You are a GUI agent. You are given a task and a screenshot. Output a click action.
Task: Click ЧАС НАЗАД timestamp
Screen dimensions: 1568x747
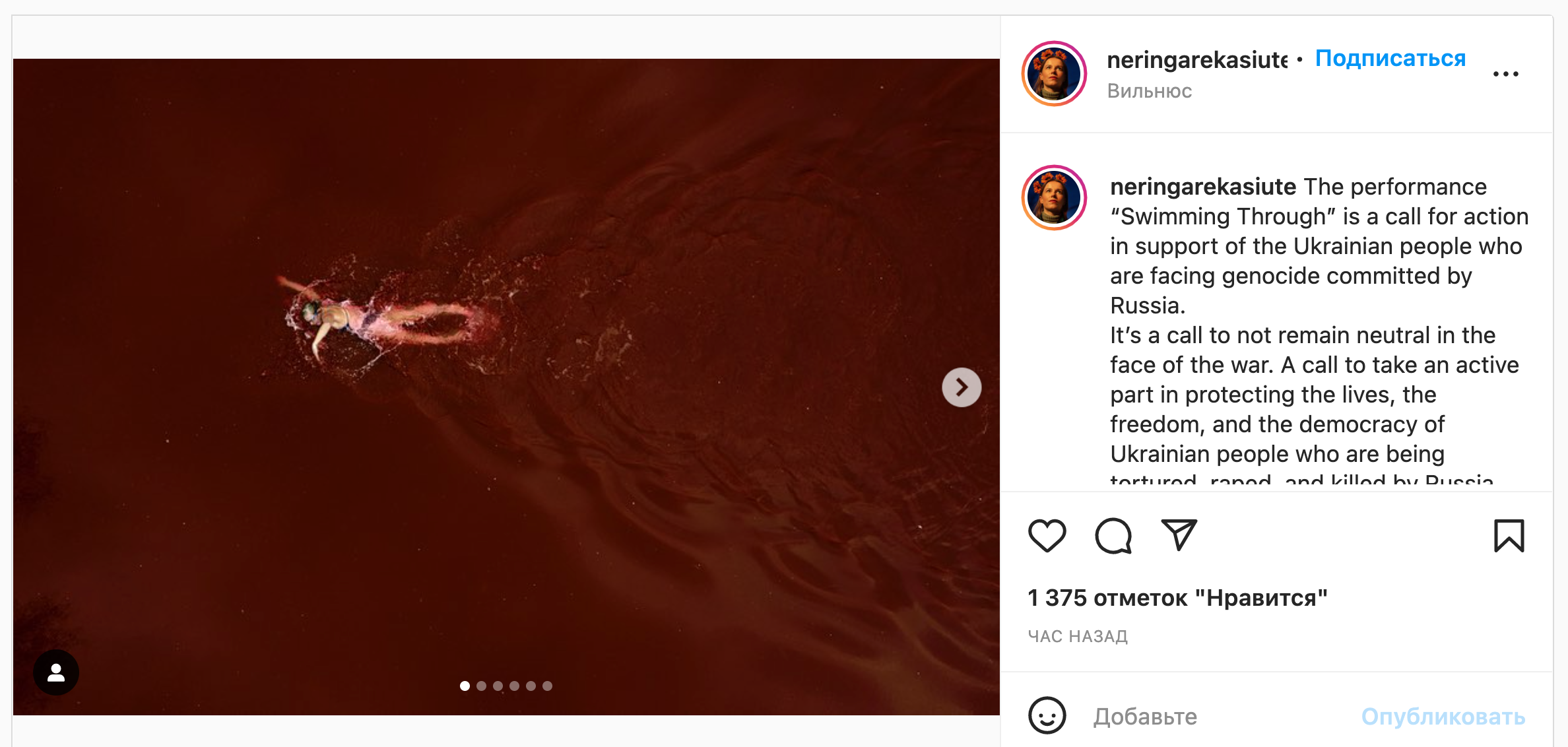pos(1078,636)
